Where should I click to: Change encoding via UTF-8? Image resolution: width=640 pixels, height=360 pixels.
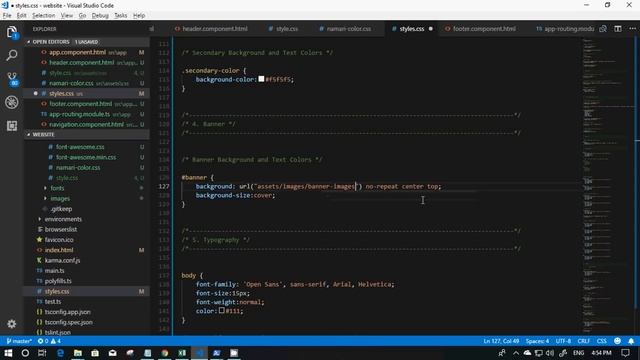[x=563, y=341]
